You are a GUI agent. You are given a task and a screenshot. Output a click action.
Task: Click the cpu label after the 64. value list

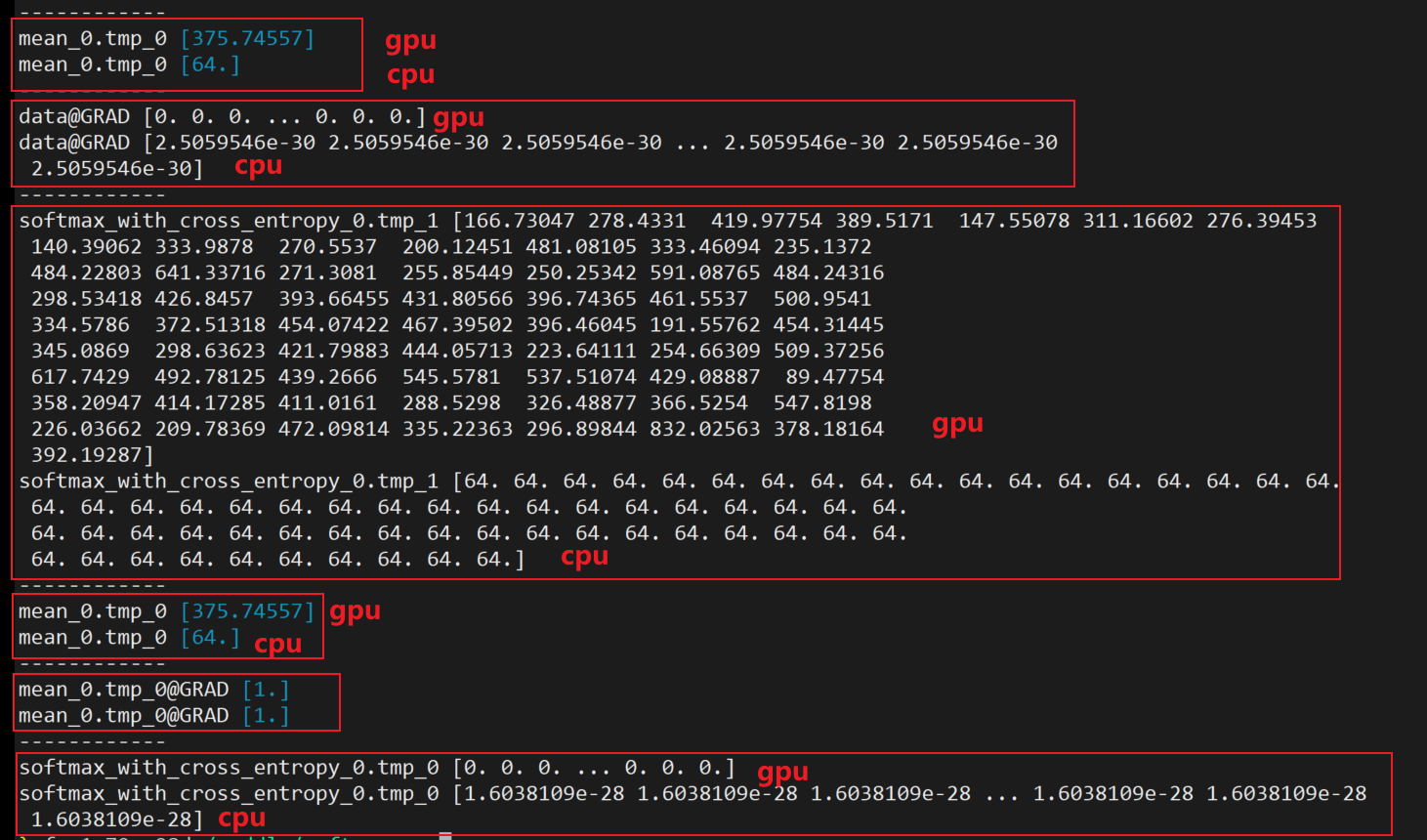coord(583,556)
